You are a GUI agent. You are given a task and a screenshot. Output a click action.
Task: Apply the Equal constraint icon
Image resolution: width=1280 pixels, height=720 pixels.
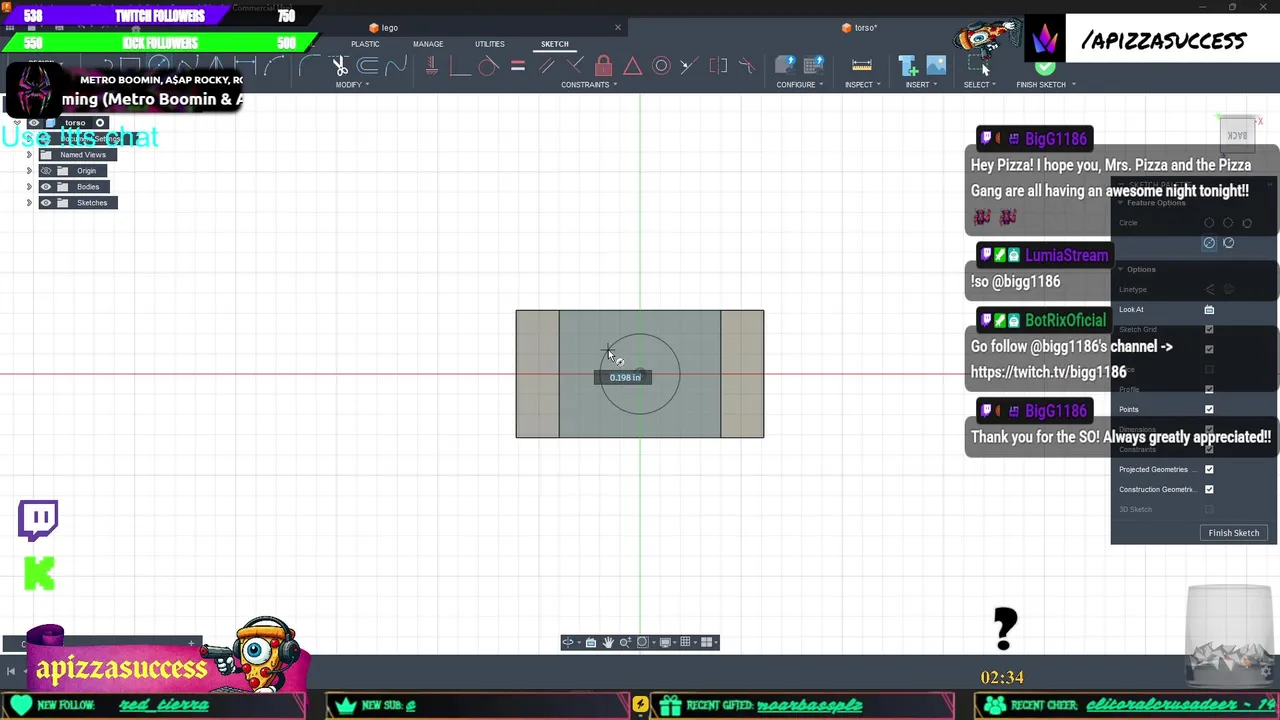point(517,66)
